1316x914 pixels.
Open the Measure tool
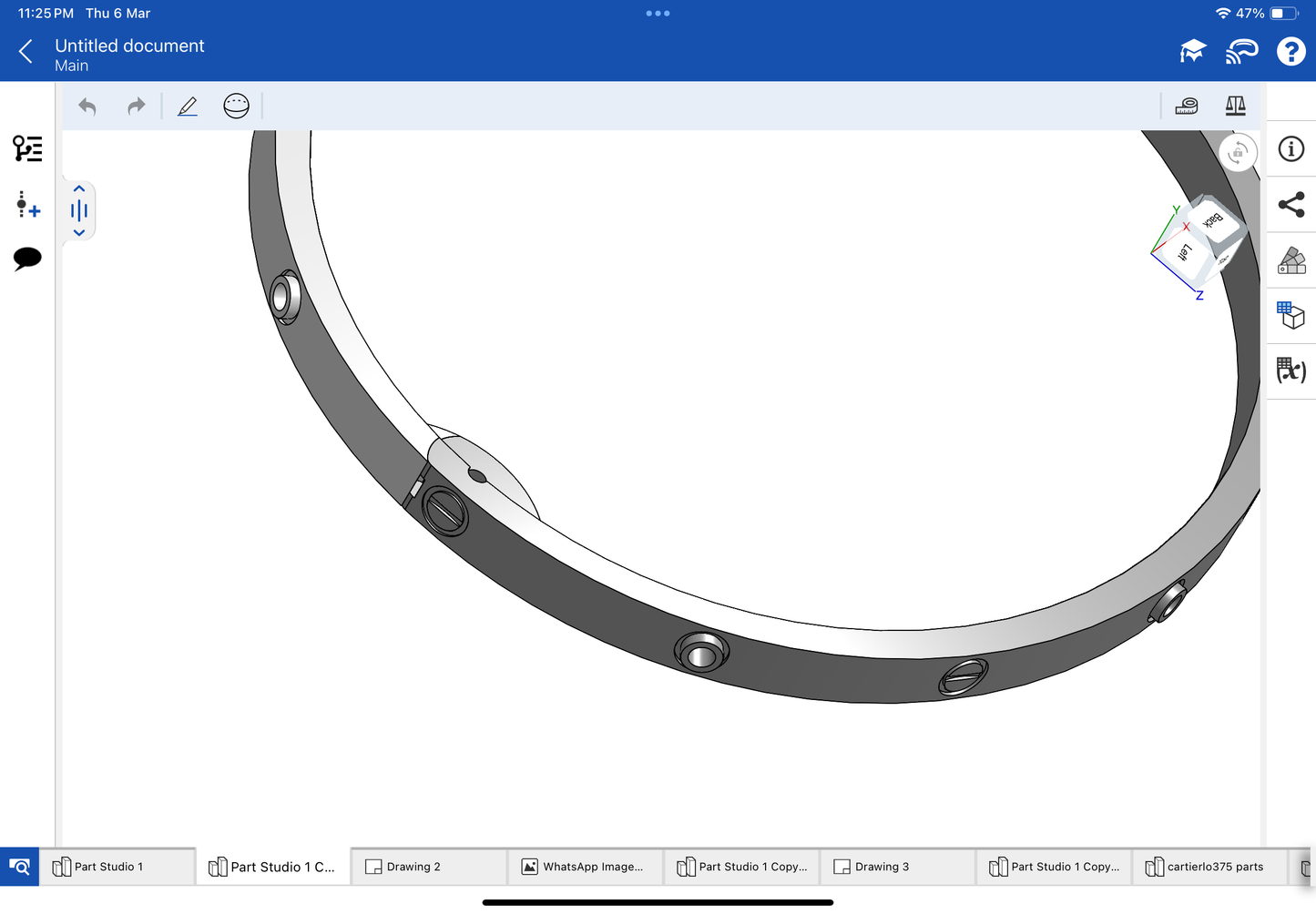pos(1187,107)
